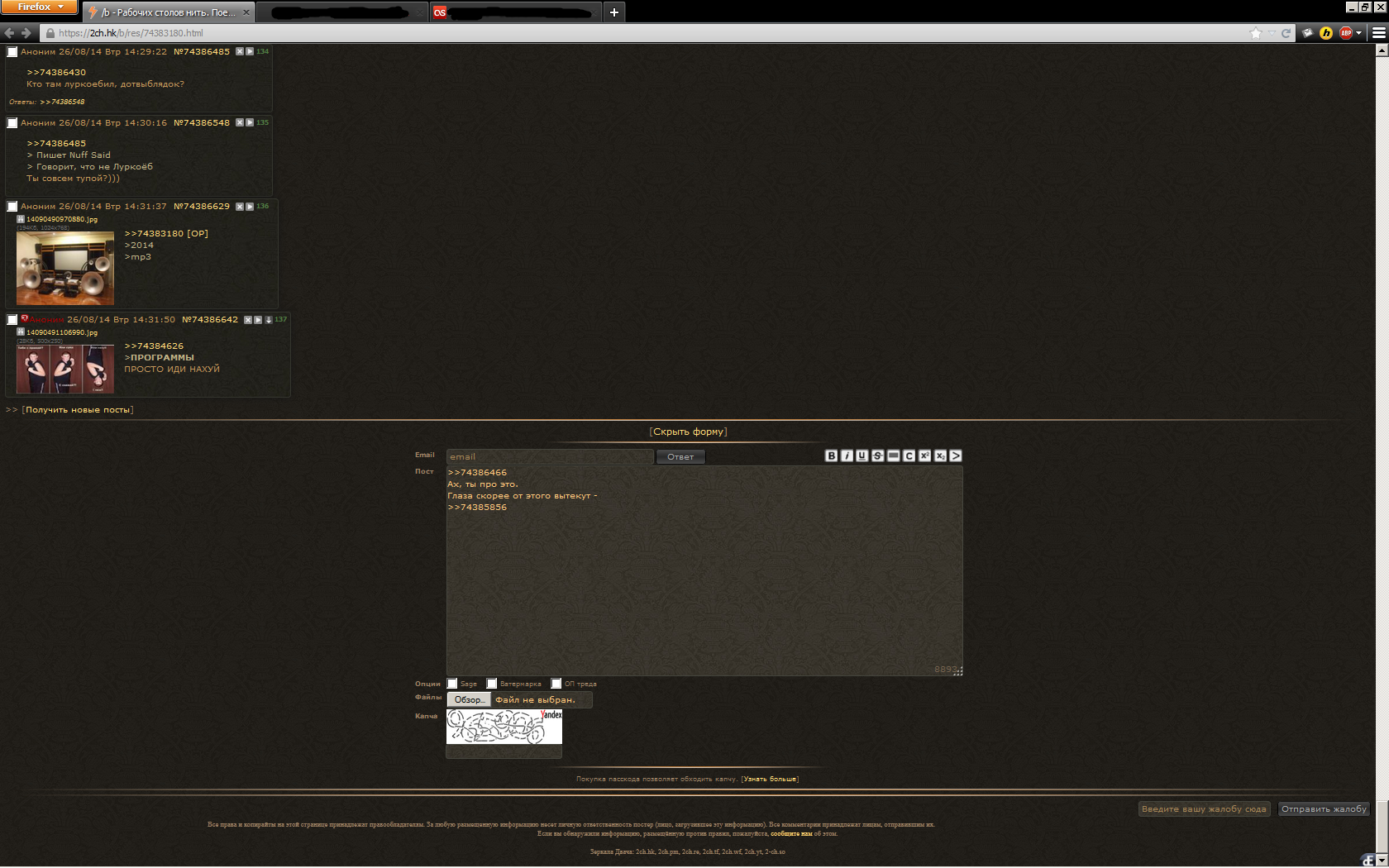1389x868 pixels.
Task: Submit the post with the Ответ button
Action: 680,456
